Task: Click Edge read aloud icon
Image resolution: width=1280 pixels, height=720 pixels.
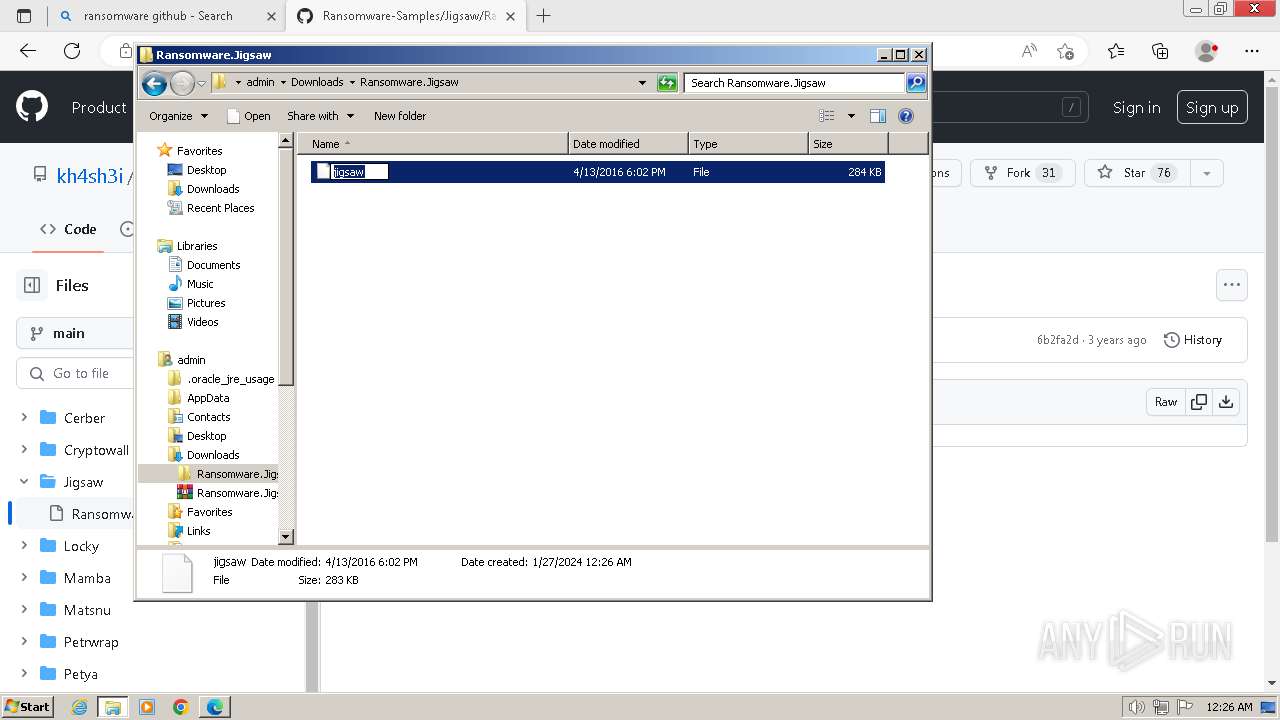Action: click(x=1029, y=51)
